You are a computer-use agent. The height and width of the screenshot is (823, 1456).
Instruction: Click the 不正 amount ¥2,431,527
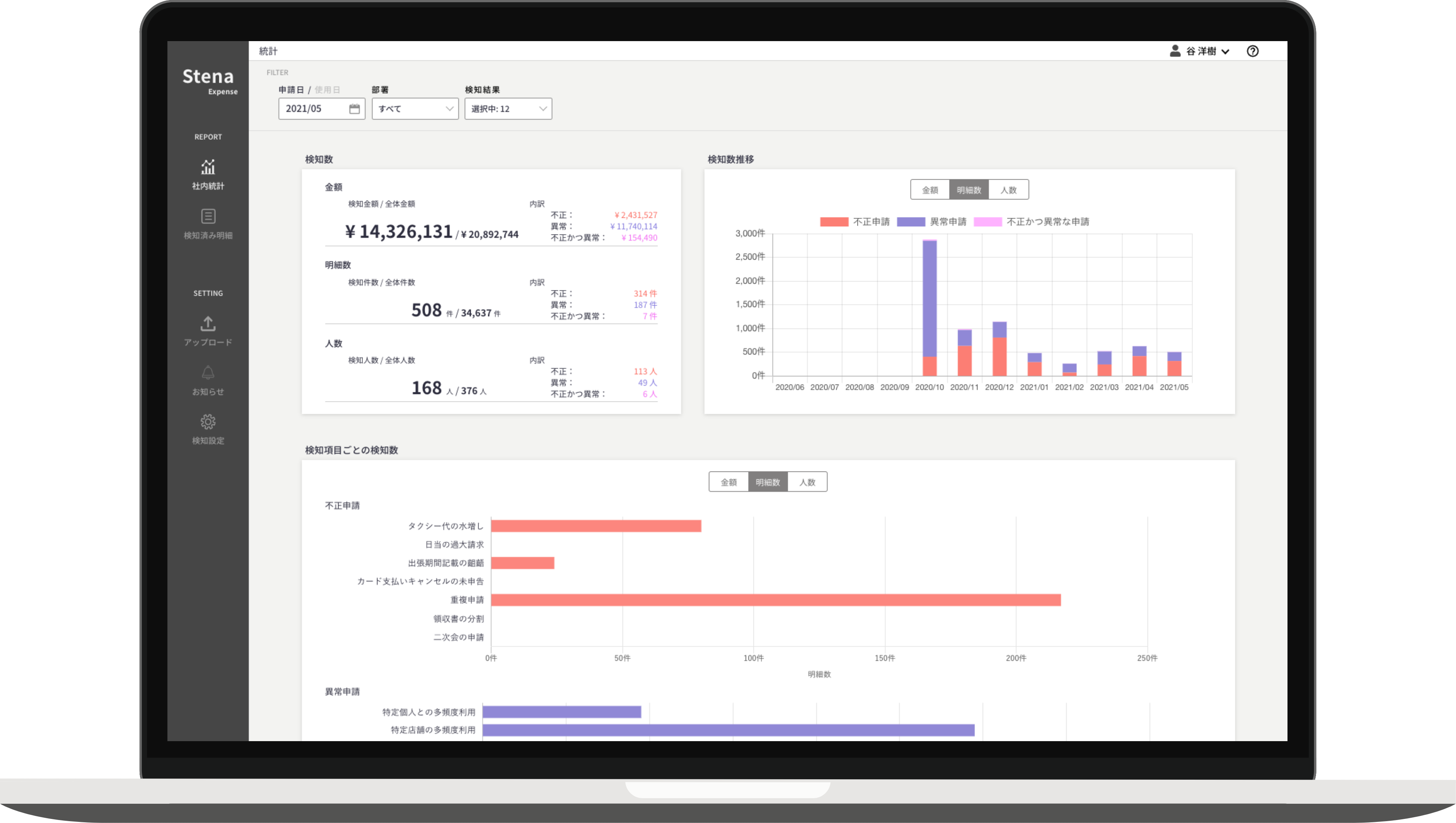635,215
